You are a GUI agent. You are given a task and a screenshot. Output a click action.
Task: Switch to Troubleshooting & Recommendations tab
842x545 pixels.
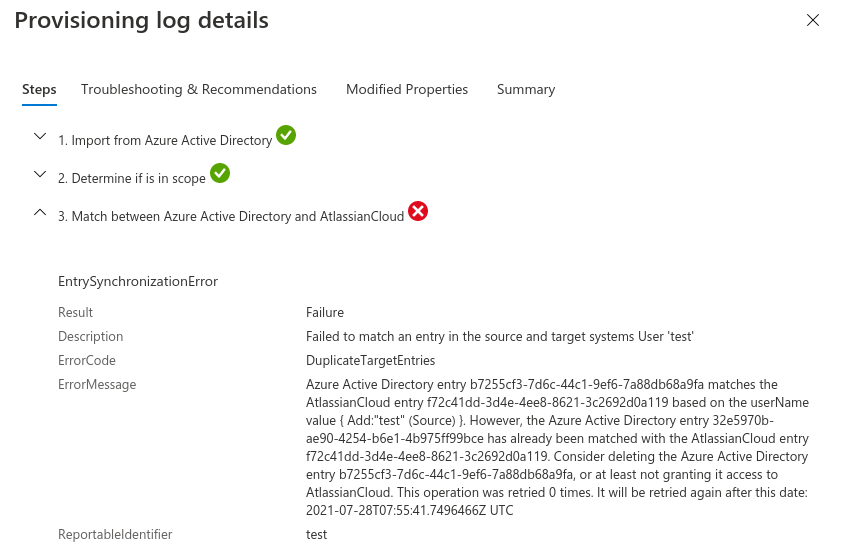tap(199, 89)
